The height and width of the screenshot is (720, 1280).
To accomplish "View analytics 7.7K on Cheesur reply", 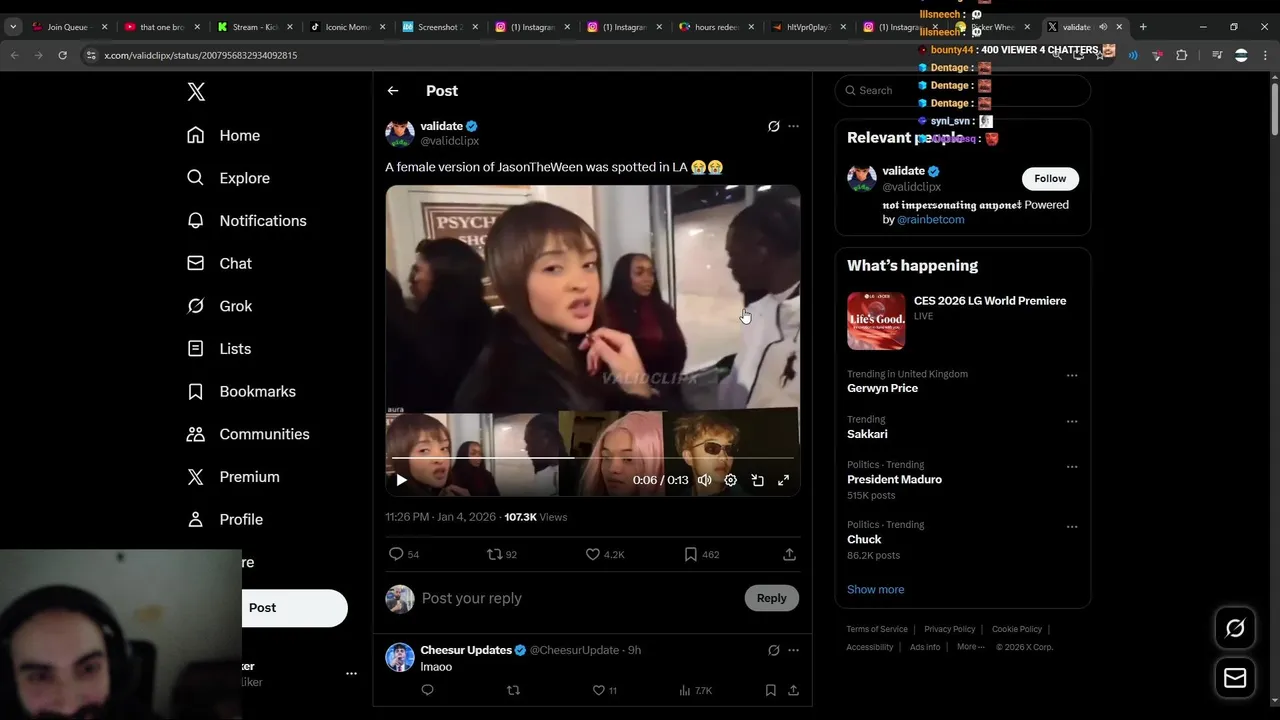I will coord(695,690).
